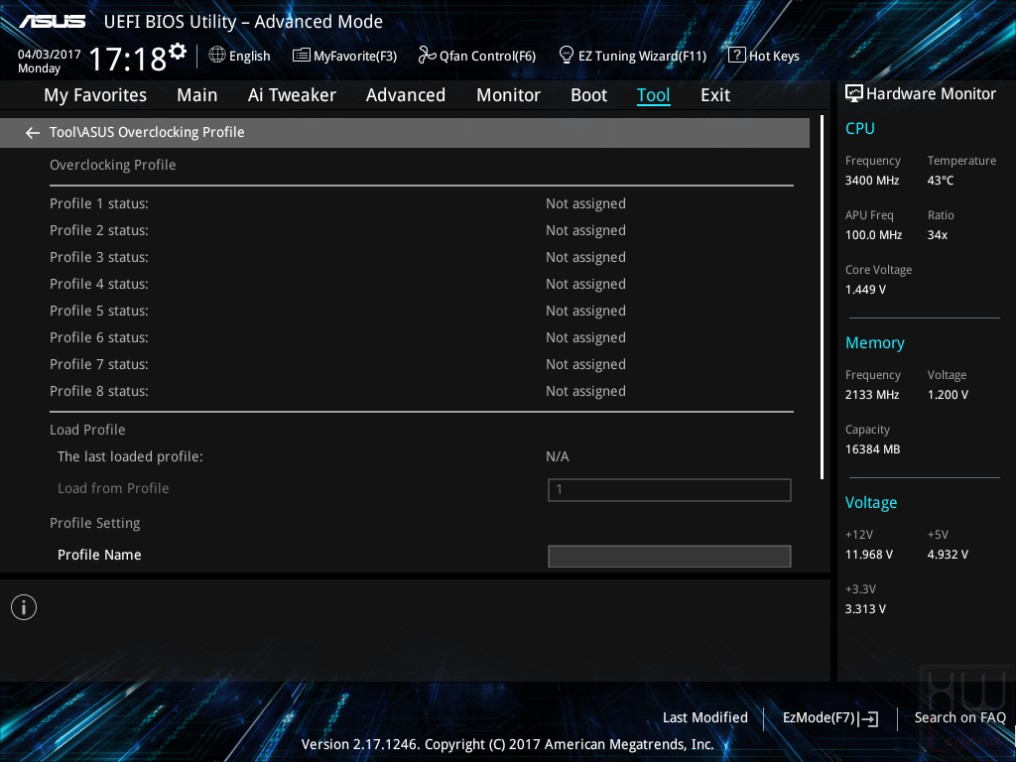Click the globe language icon
The height and width of the screenshot is (762, 1016).
(217, 55)
